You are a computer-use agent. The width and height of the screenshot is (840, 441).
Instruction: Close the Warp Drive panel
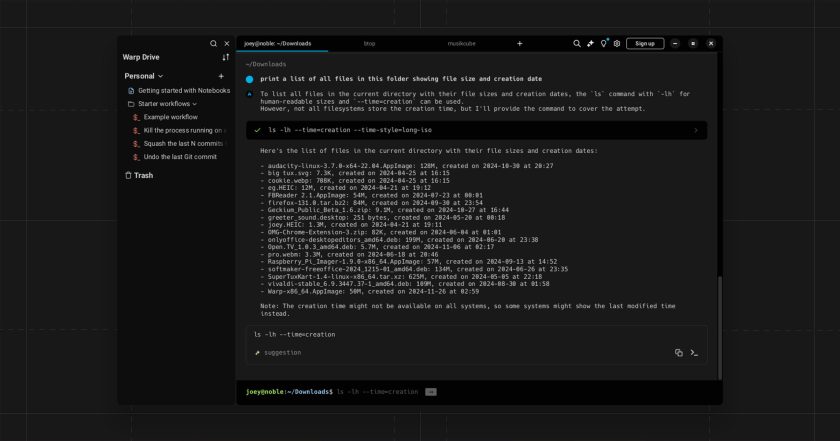tap(227, 43)
